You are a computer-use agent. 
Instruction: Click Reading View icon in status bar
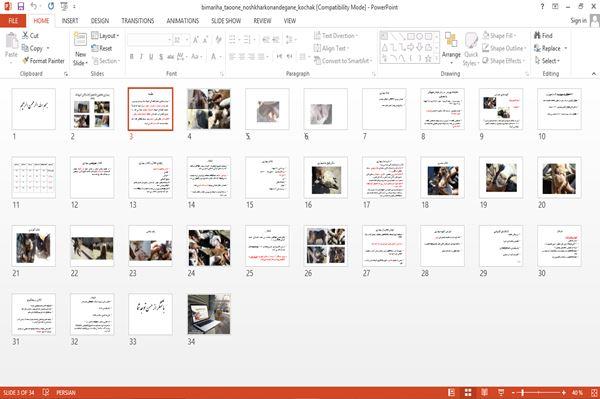484,392
